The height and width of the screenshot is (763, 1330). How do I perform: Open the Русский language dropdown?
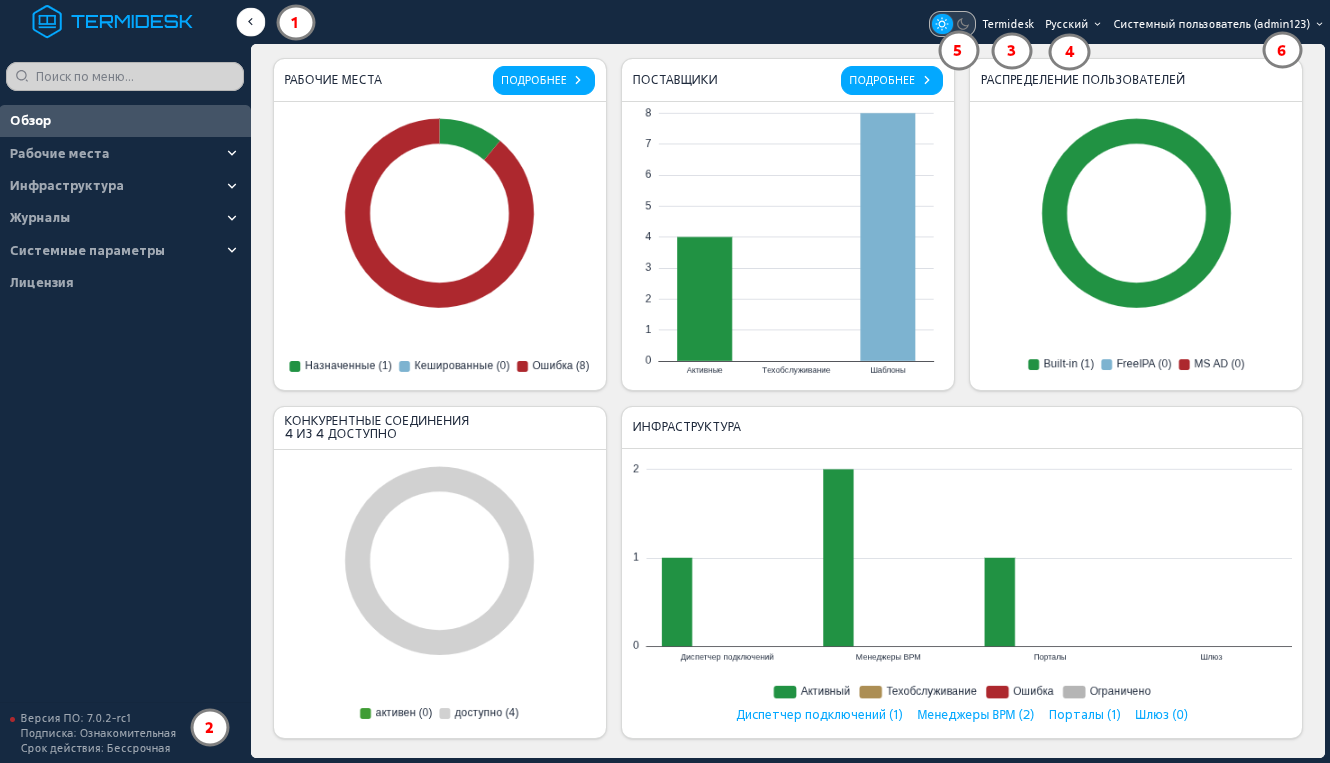[x=1073, y=24]
